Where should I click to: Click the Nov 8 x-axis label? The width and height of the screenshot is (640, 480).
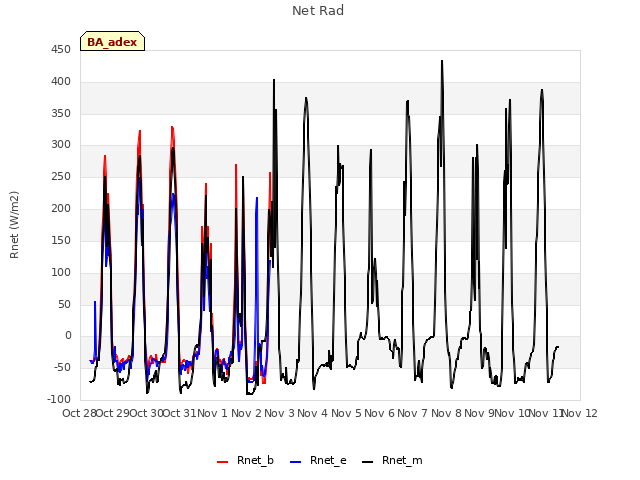coord(446,413)
